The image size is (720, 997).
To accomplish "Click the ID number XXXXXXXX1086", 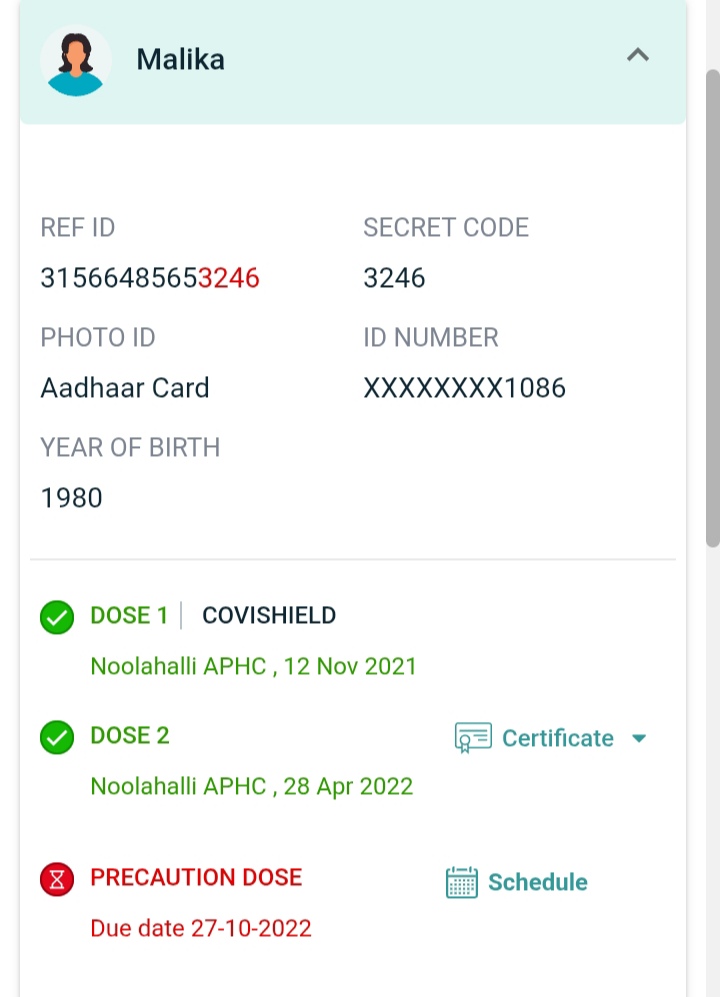I will click(464, 388).
